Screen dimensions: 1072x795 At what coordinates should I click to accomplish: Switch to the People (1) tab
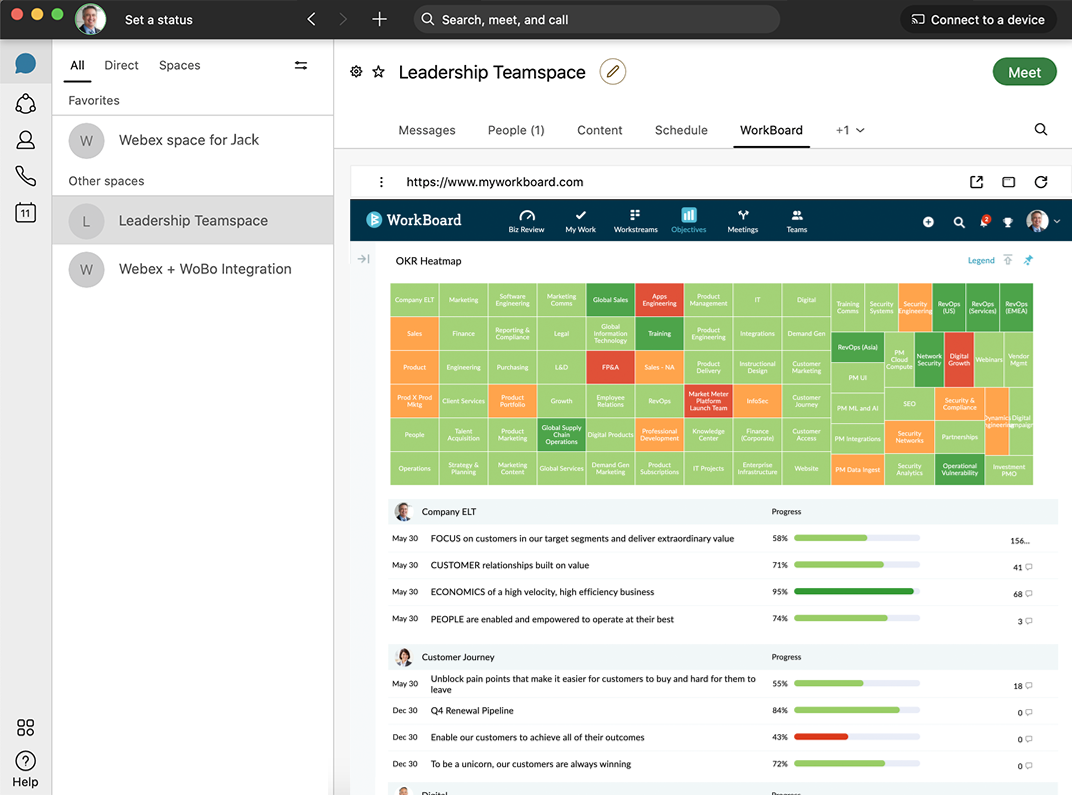point(516,130)
